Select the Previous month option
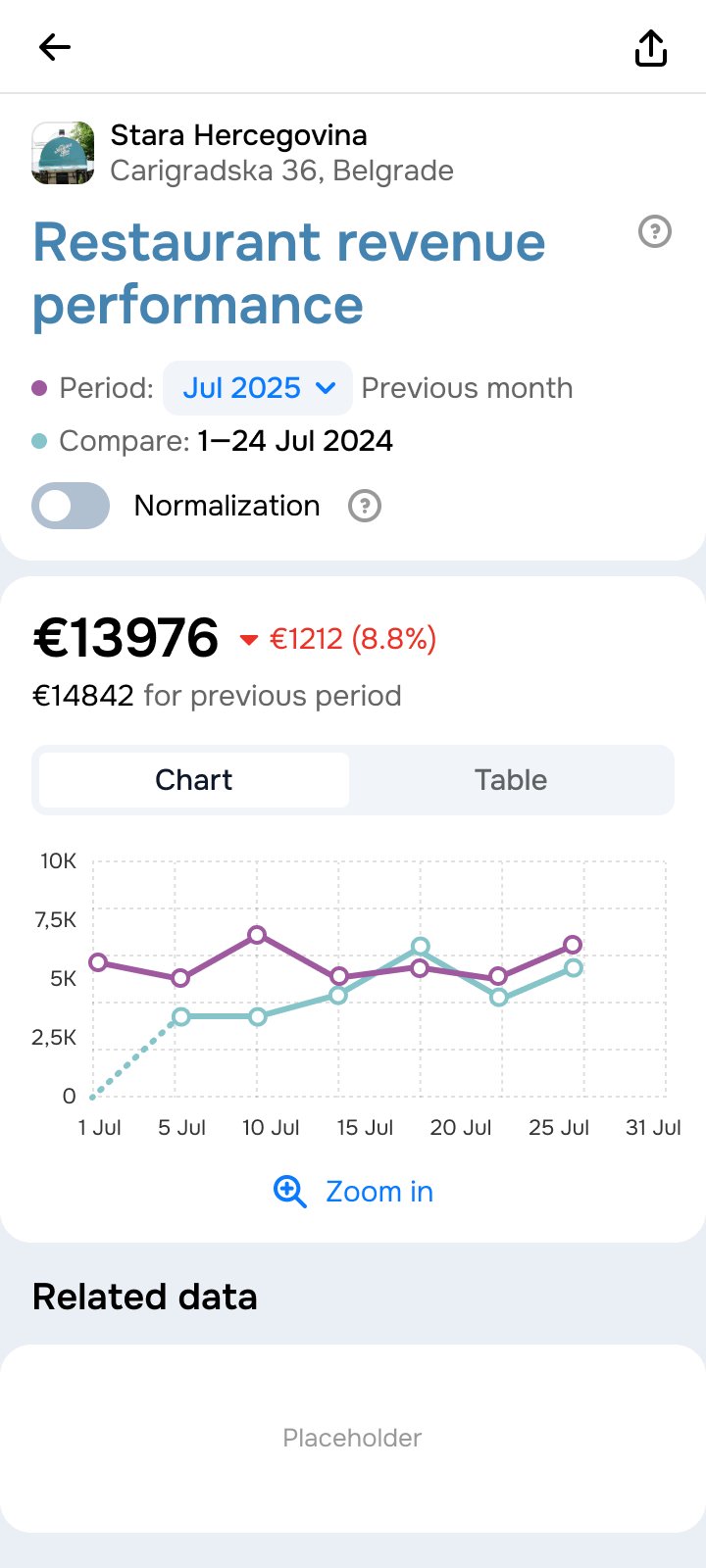The width and height of the screenshot is (706, 1568). (x=467, y=388)
